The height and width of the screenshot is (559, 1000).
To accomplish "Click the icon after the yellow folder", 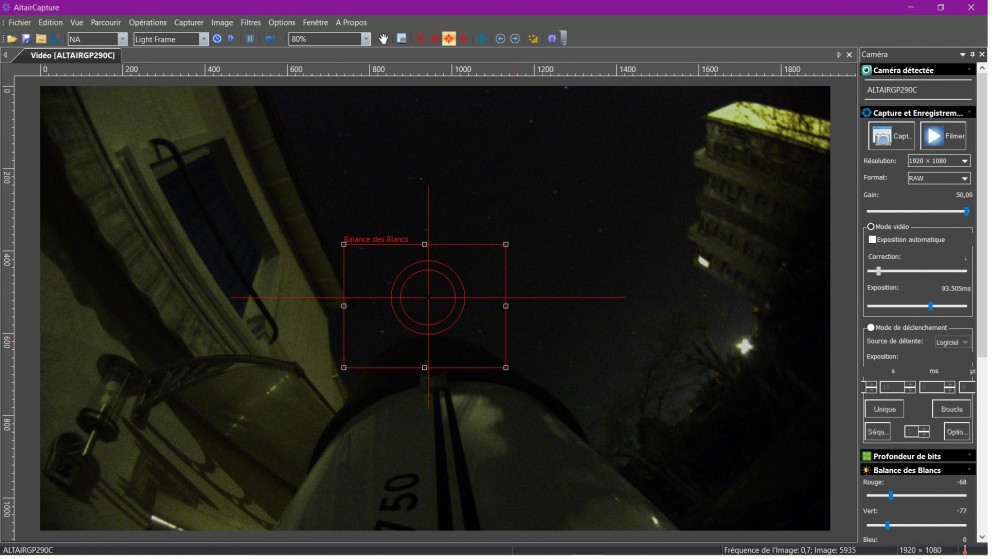I will 56,40.
